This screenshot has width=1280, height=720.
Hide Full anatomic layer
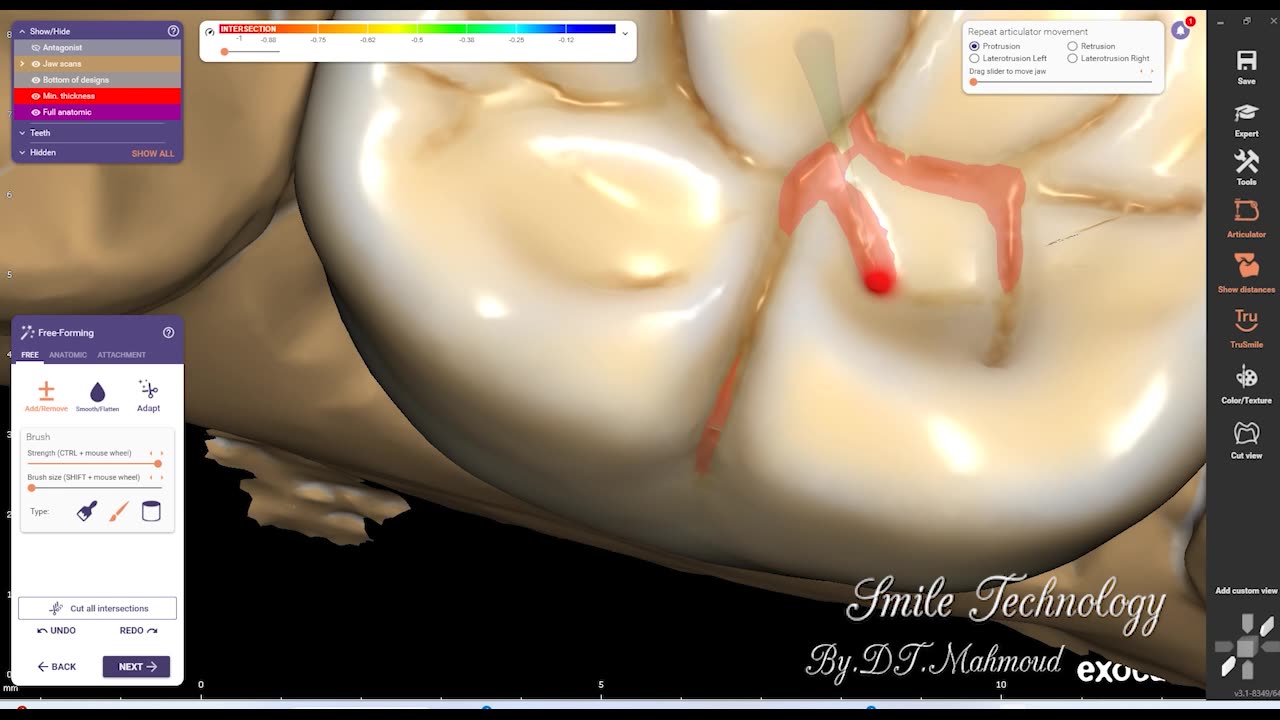(36, 112)
